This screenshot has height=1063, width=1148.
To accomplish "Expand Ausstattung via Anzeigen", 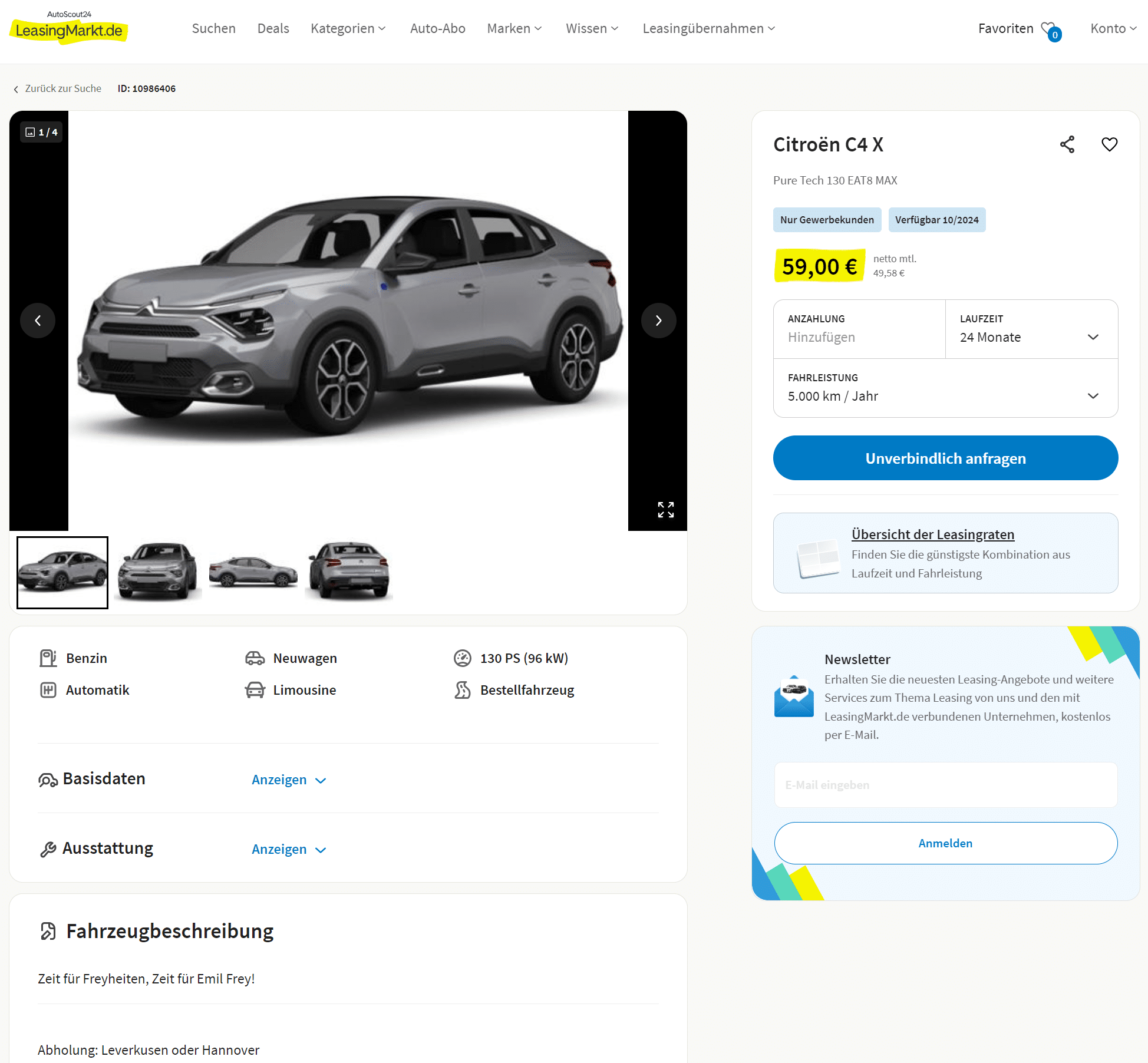I will tap(289, 849).
